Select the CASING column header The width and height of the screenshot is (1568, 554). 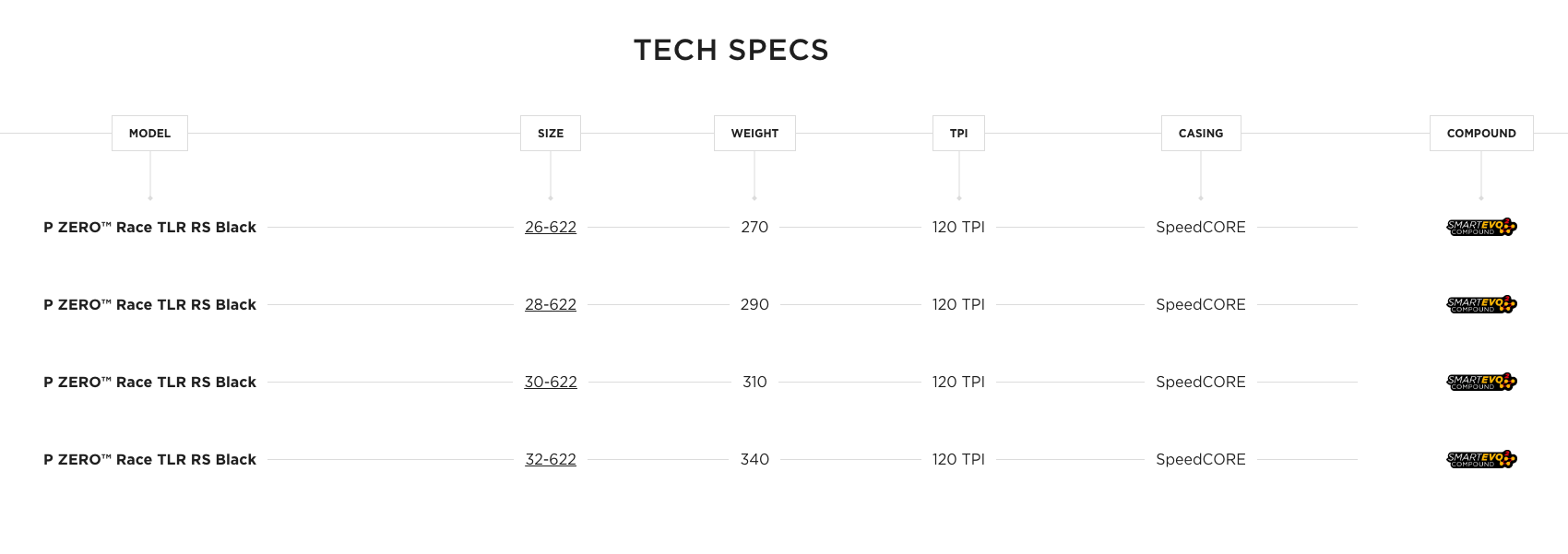tap(1201, 134)
